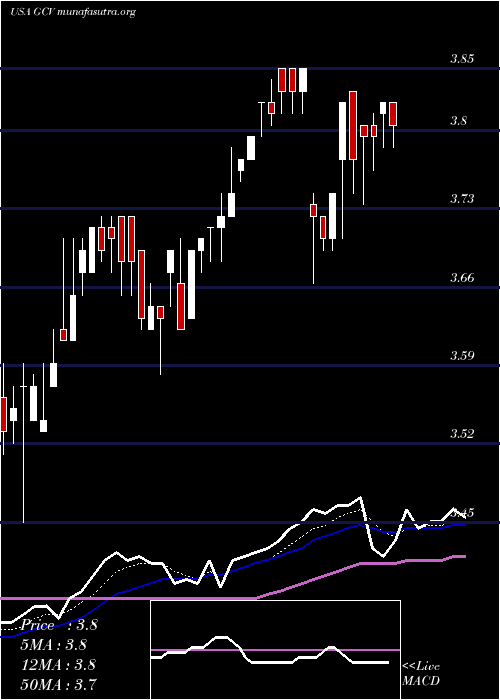The image size is (500, 700).
Task: Click the 3.8 price axis label
Action: coord(458,121)
